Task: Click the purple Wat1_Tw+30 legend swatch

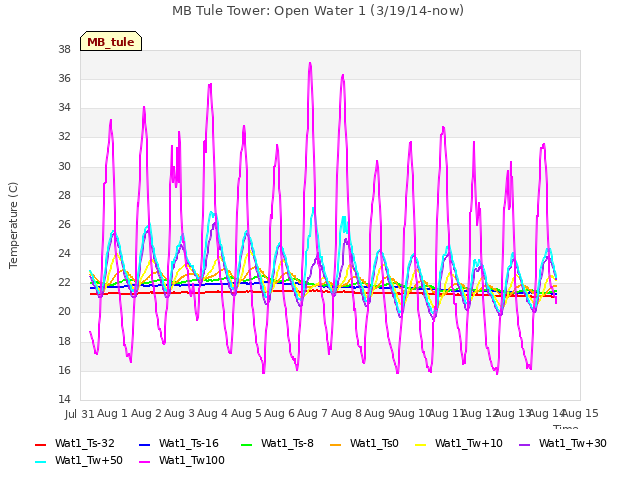Action: coord(524,445)
